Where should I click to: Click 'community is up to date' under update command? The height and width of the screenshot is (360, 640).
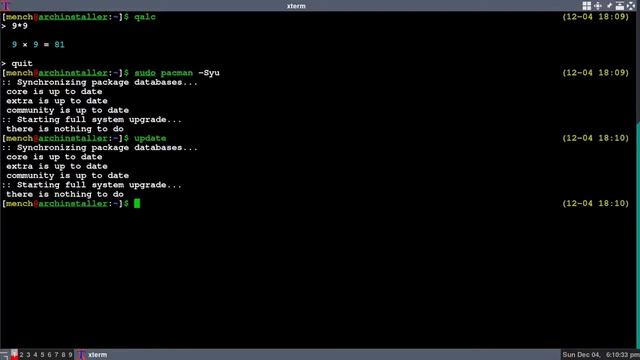pos(68,176)
